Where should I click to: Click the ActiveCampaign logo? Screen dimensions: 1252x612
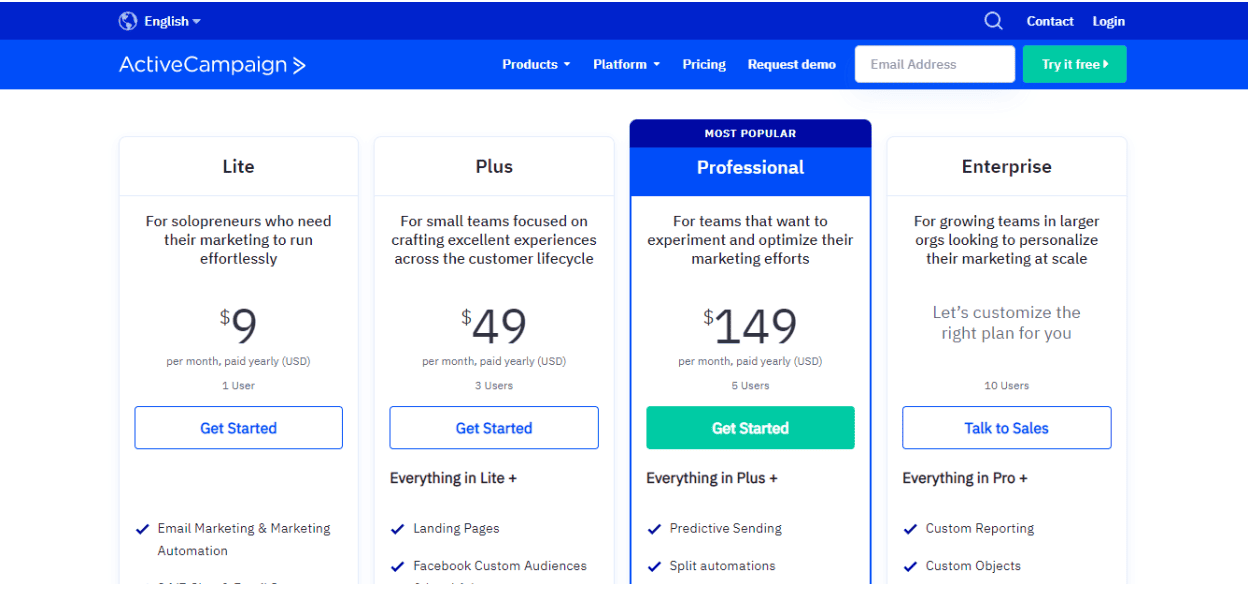tap(212, 65)
